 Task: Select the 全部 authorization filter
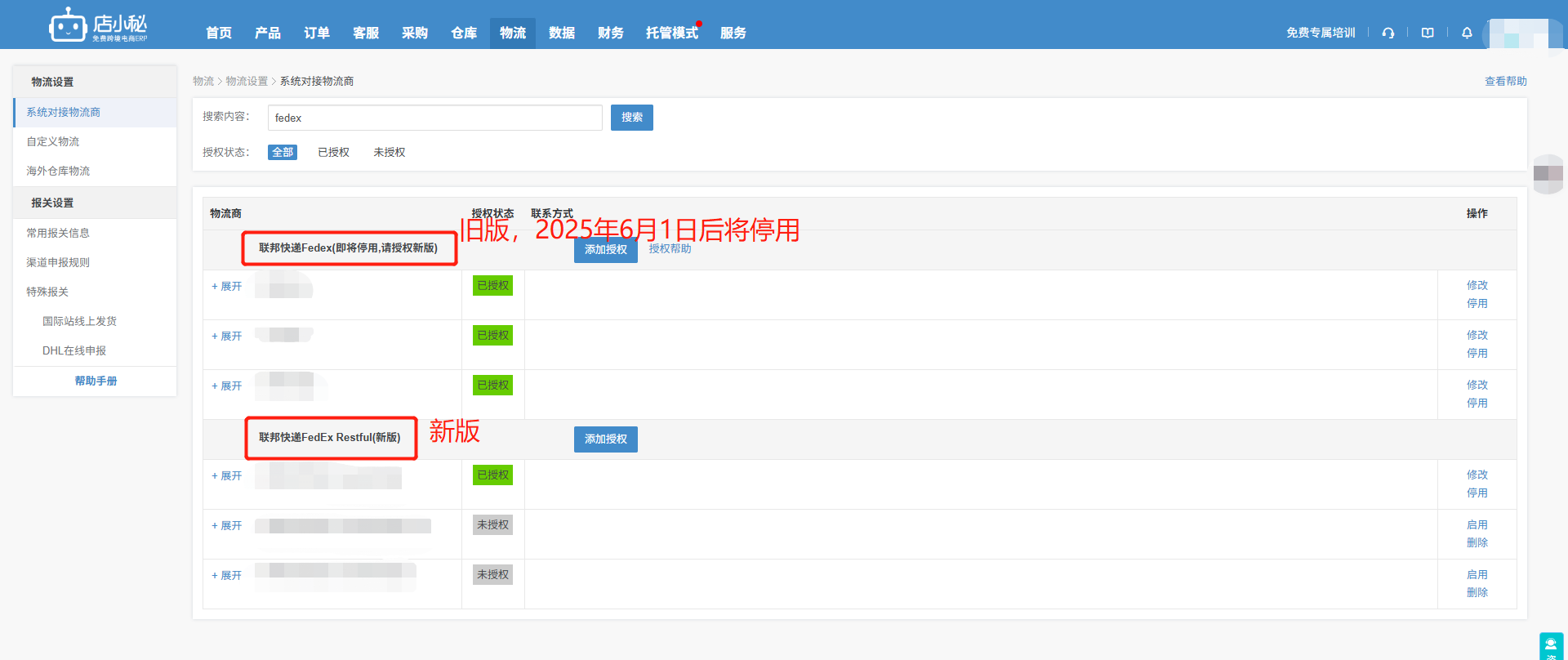[283, 153]
